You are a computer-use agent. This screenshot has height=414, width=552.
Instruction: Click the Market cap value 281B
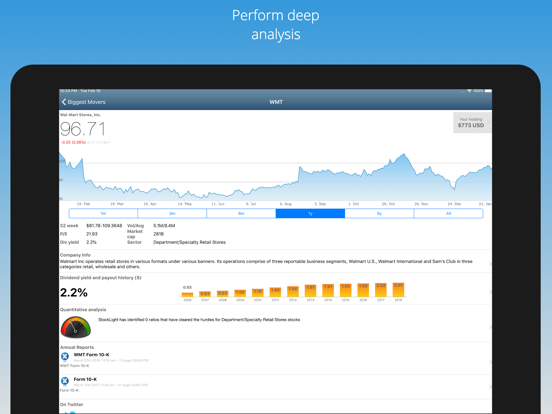(x=158, y=234)
